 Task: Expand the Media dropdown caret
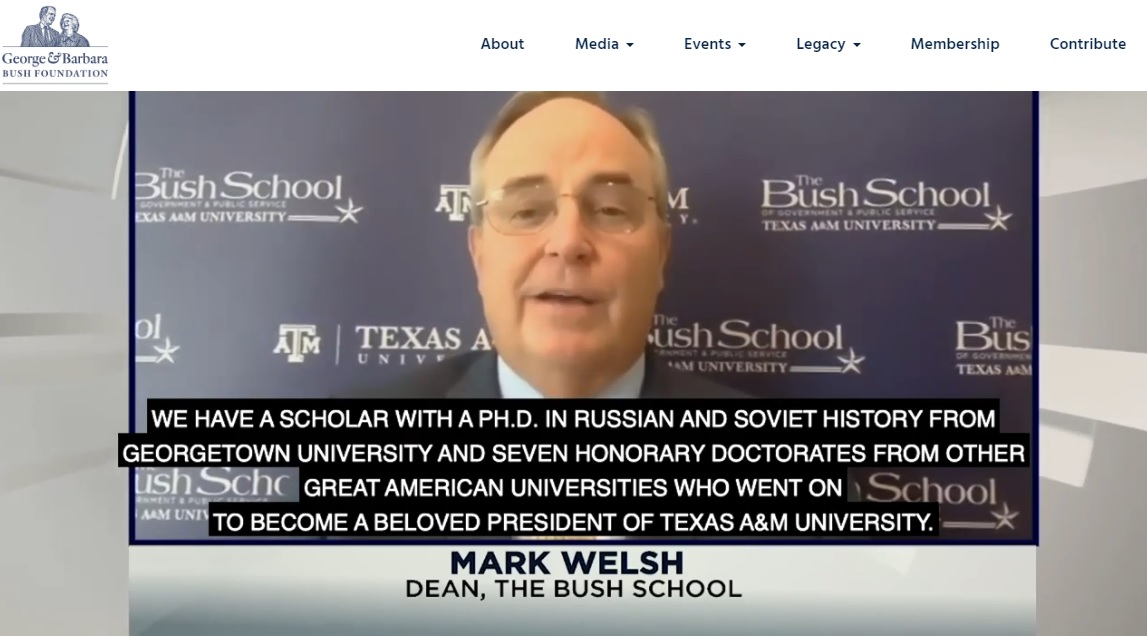(x=630, y=45)
